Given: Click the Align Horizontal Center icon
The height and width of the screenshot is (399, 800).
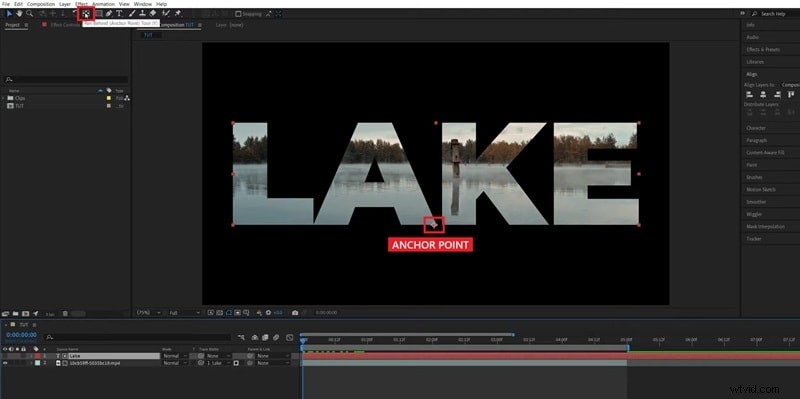Looking at the screenshot, I should [763, 94].
